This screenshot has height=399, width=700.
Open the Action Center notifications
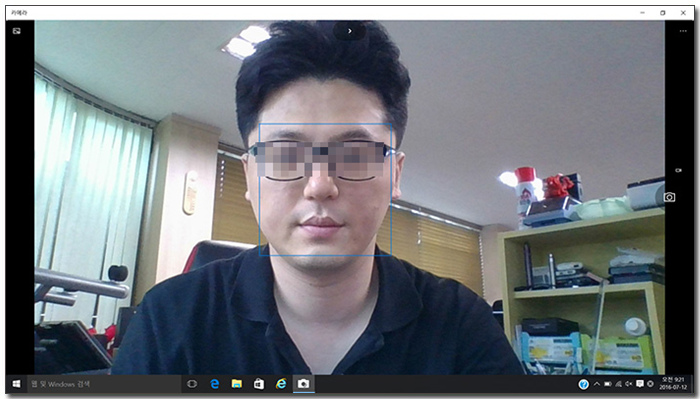coord(640,384)
